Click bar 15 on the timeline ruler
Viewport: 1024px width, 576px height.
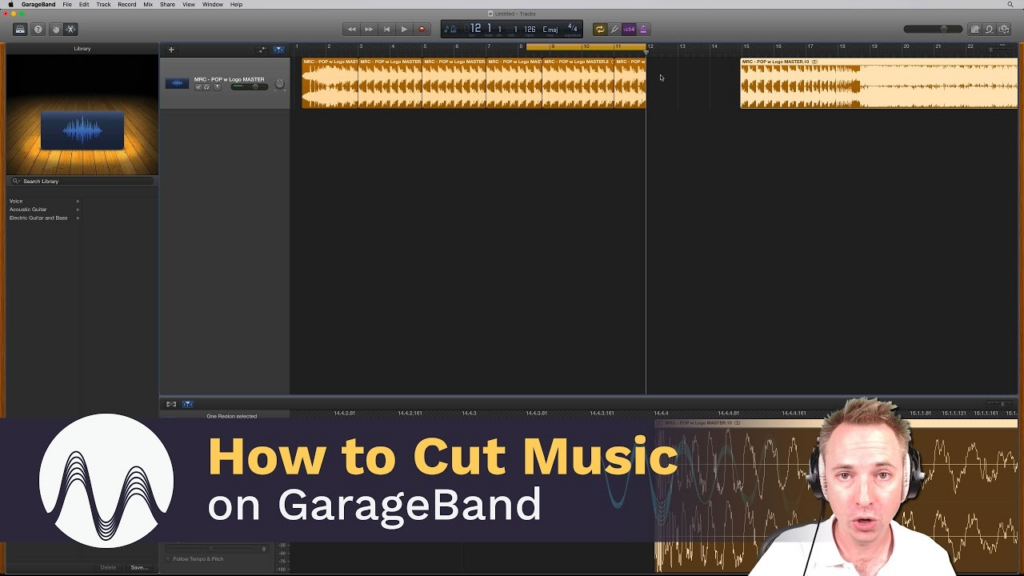click(746, 47)
